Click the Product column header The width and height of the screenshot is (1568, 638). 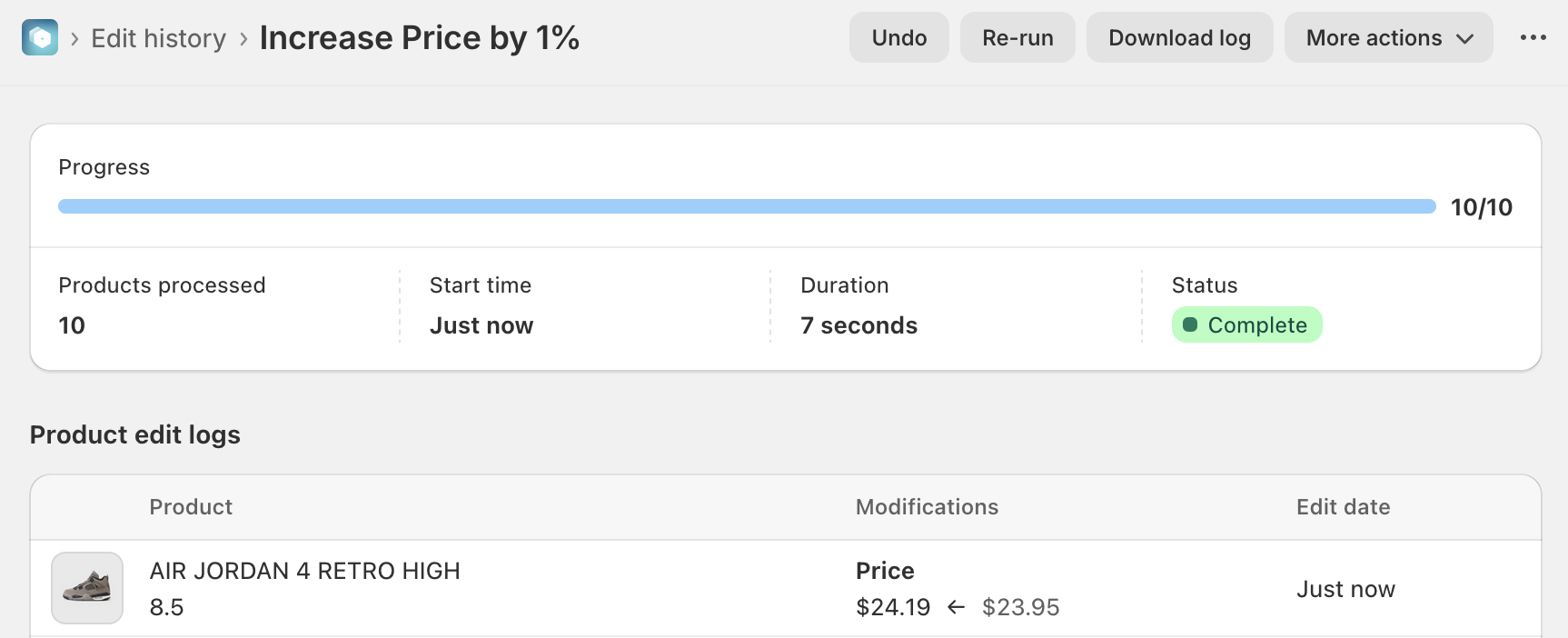click(191, 507)
